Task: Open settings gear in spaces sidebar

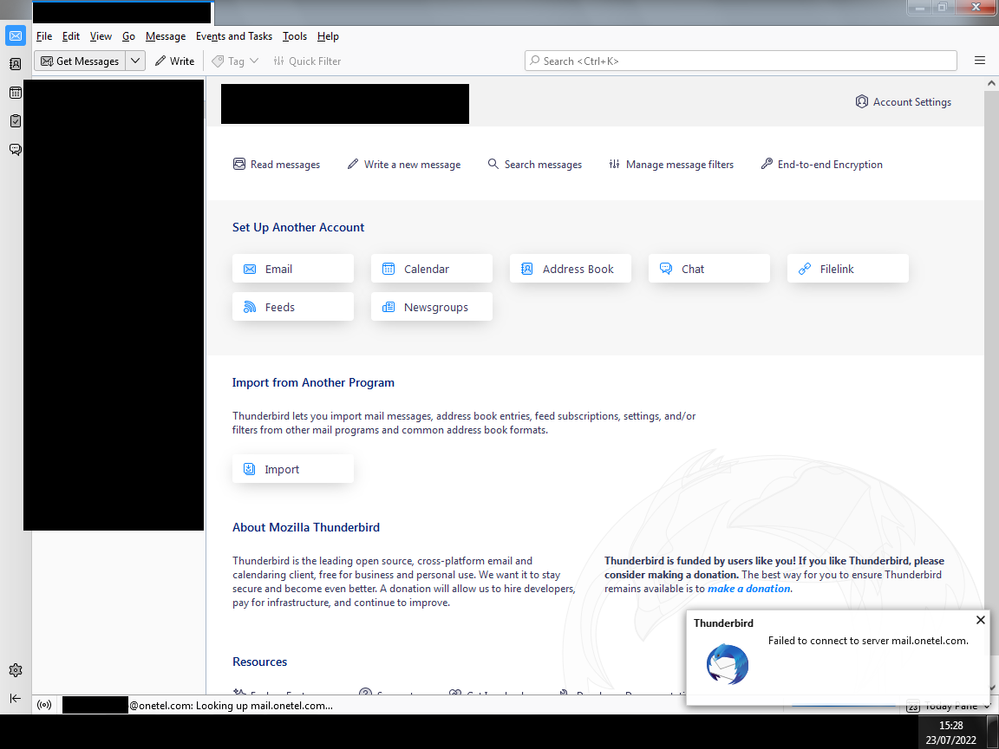Action: pyautogui.click(x=15, y=670)
